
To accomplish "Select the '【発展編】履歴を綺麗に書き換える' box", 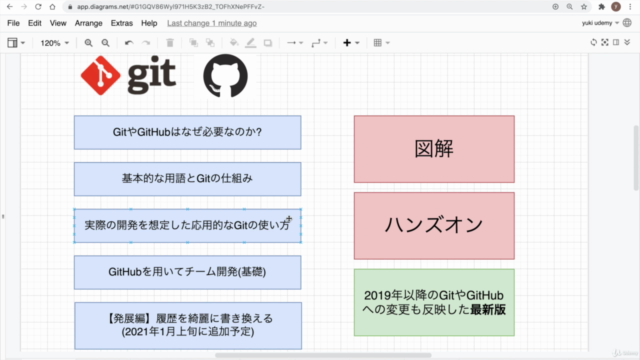I will click(x=188, y=325).
